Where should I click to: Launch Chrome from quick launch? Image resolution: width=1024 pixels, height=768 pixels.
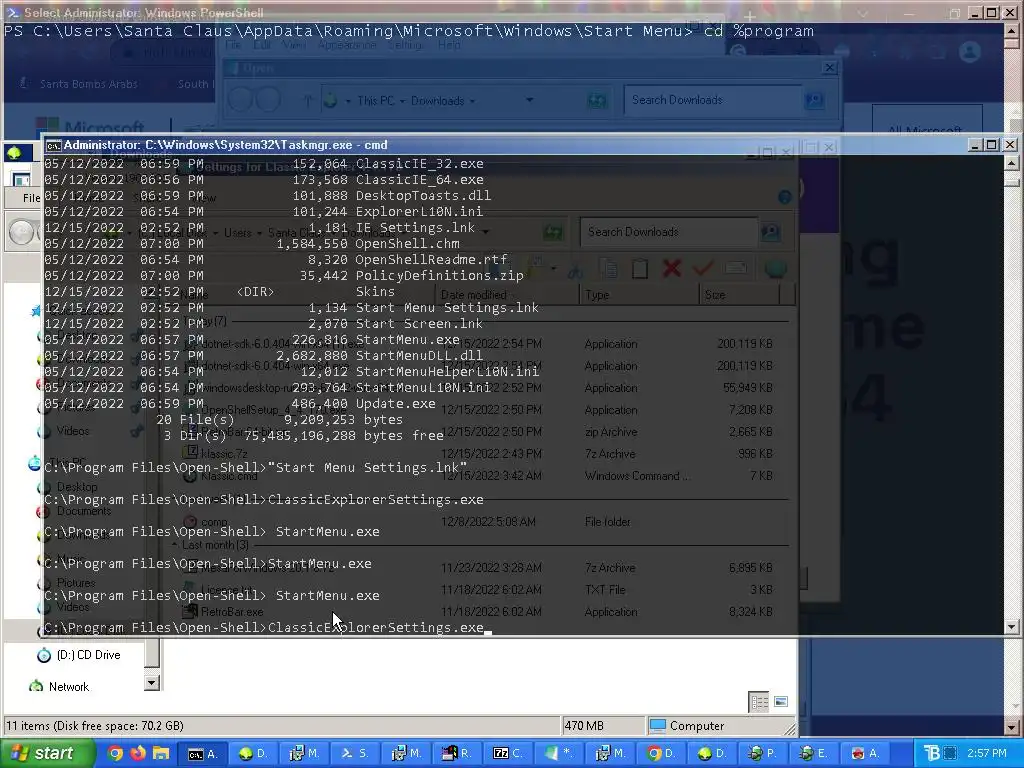click(116, 753)
